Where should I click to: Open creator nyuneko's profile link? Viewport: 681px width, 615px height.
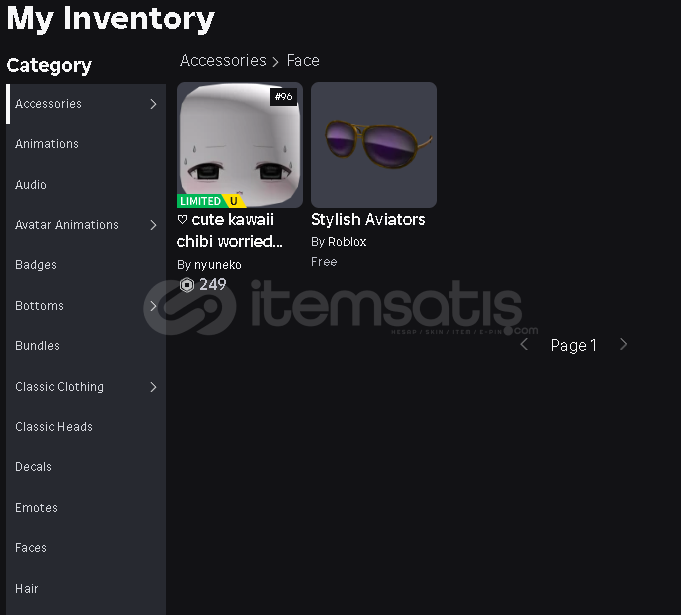(x=218, y=265)
